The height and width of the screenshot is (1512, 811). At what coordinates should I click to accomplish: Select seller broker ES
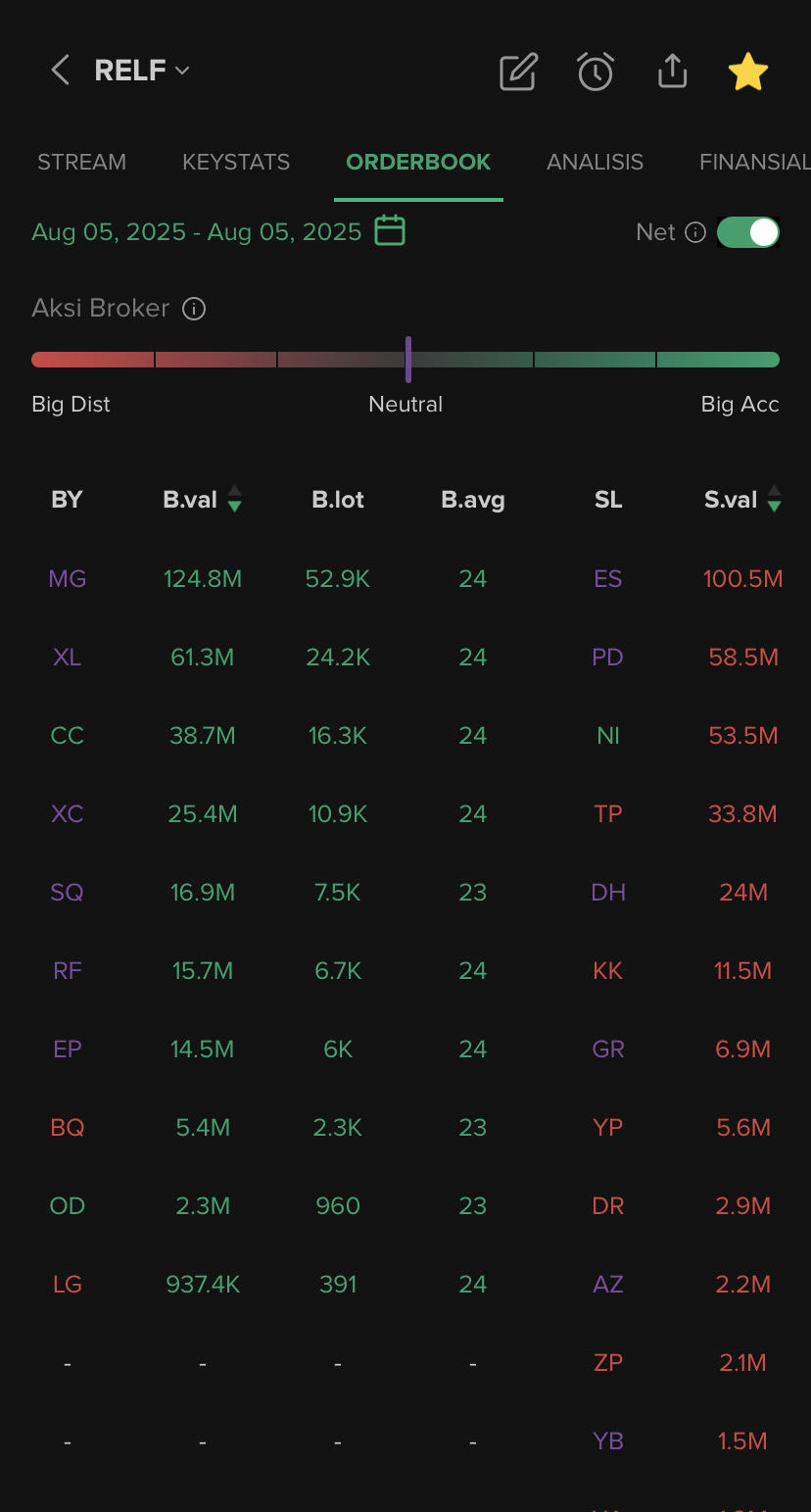(607, 579)
